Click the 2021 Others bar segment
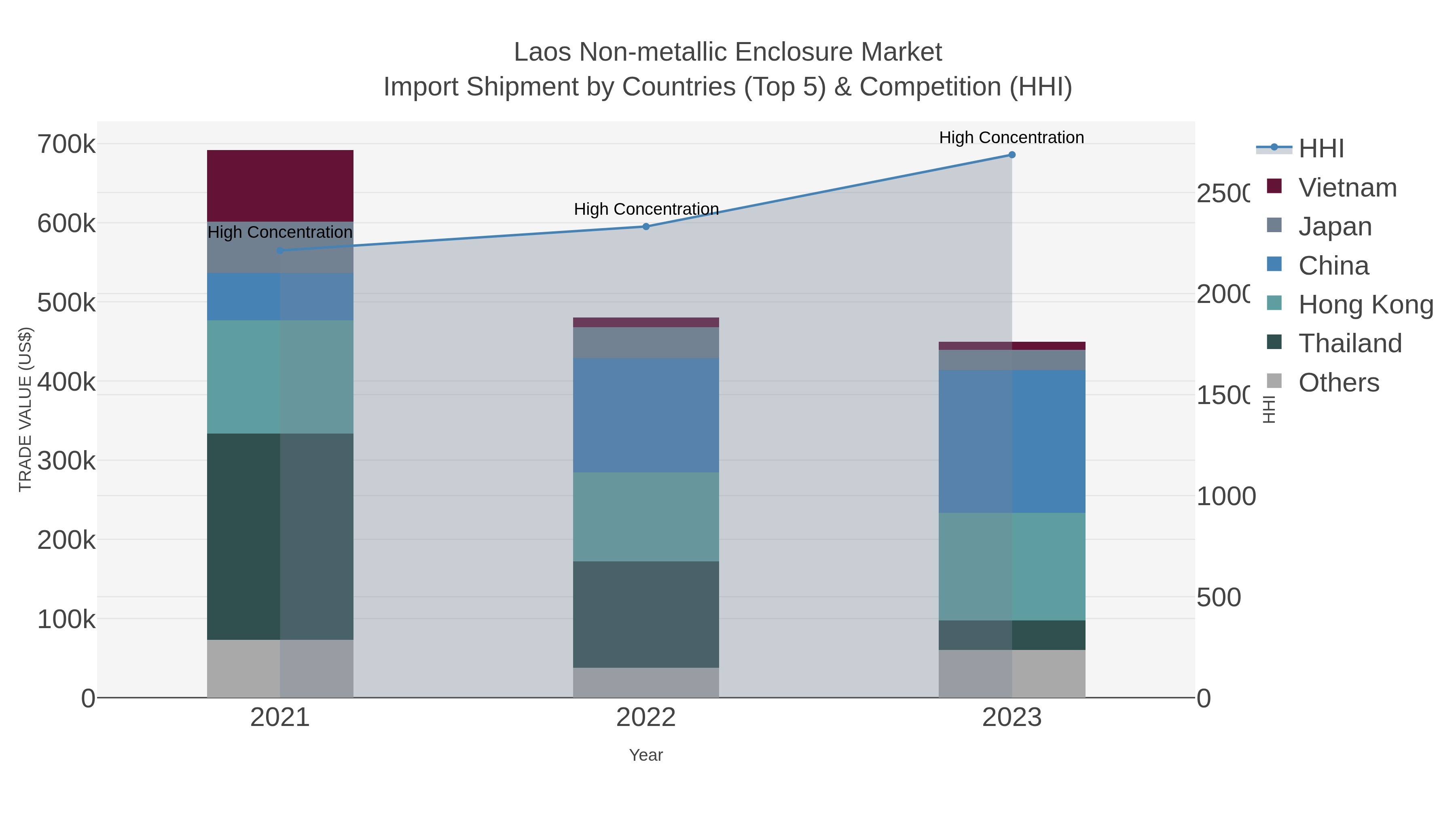 (280, 669)
